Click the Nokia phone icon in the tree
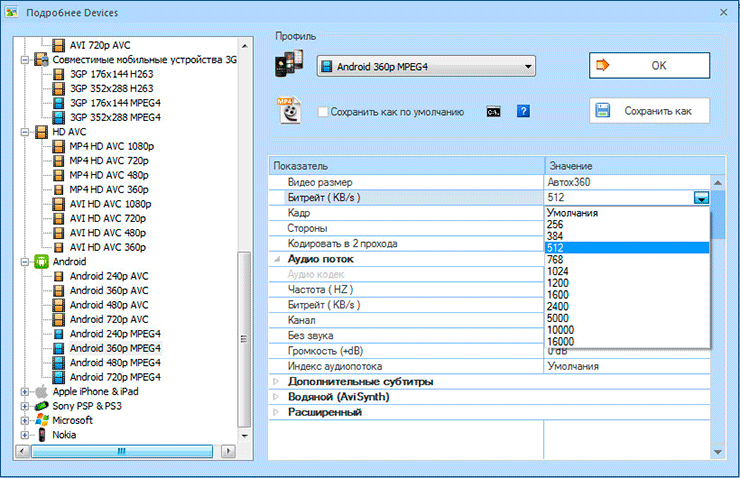740x478 pixels. click(x=42, y=435)
